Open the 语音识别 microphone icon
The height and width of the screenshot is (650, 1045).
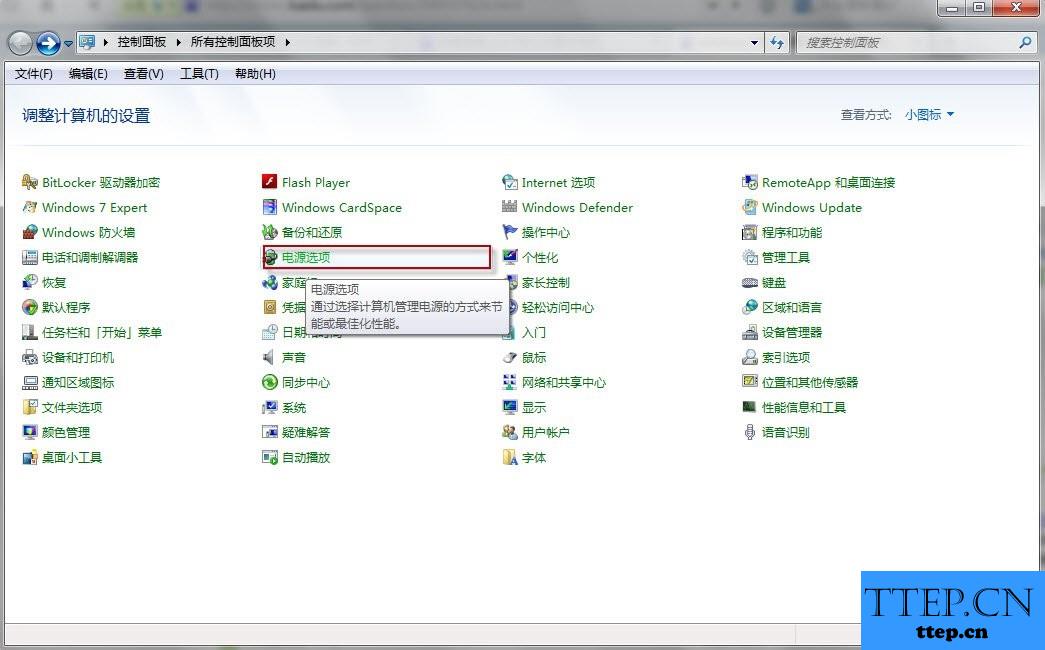750,432
